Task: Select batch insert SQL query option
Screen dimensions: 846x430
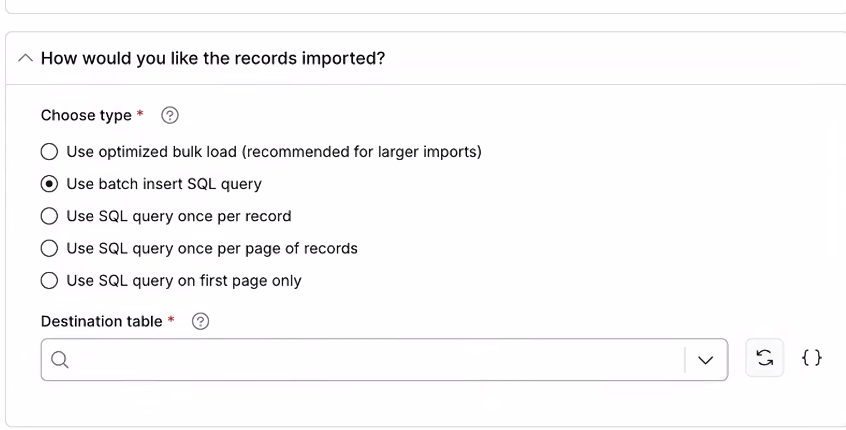Action: [49, 184]
